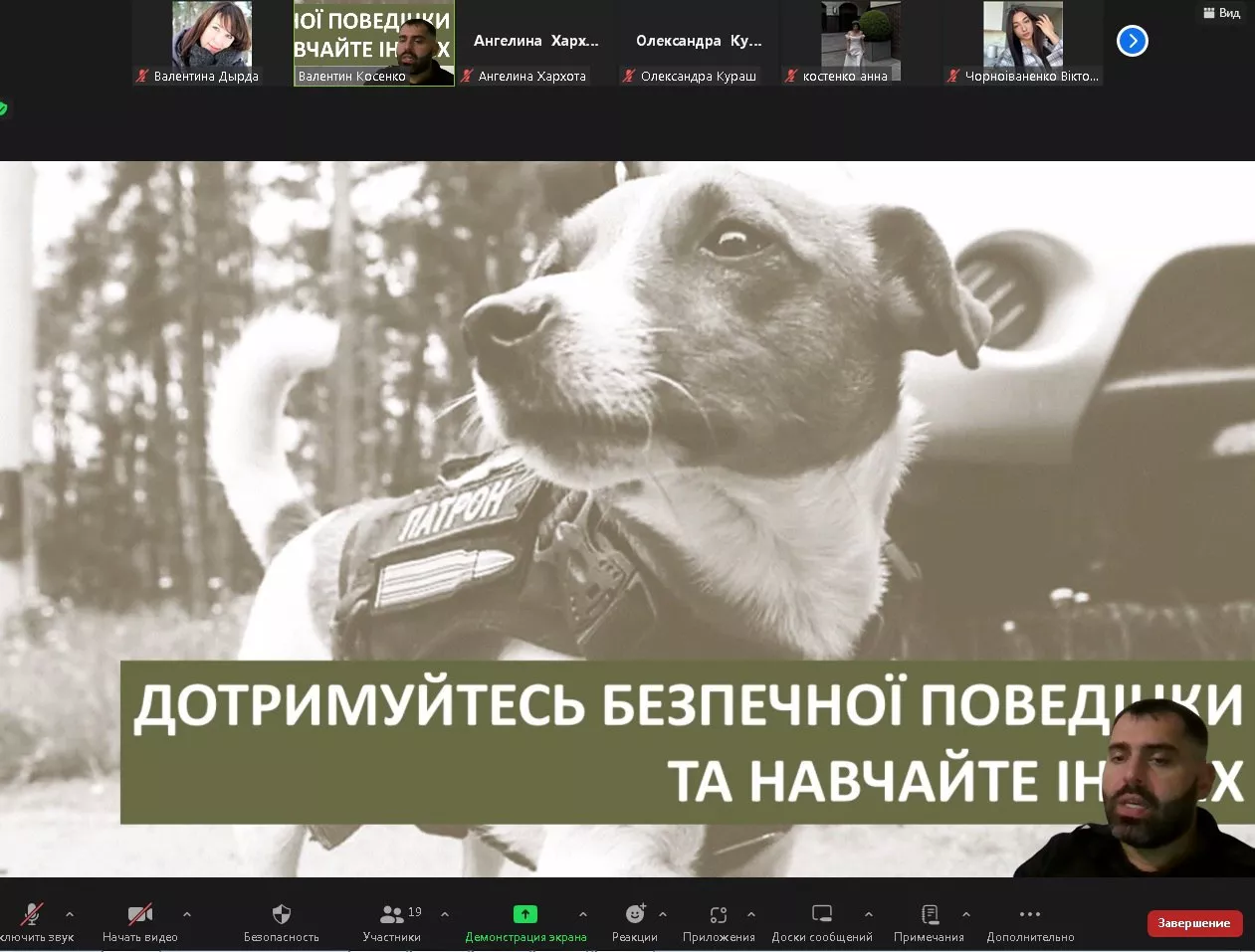The image size is (1255, 952).
Task: Select Валентина Дырда participant thumbnail
Action: point(211,42)
